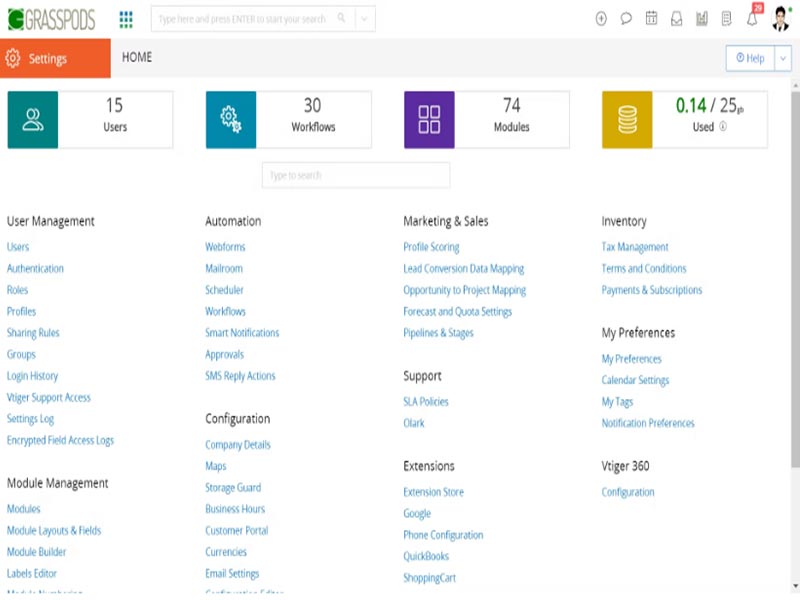The height and width of the screenshot is (600, 800).
Task: Open the search bar dropdown arrow
Action: [362, 17]
